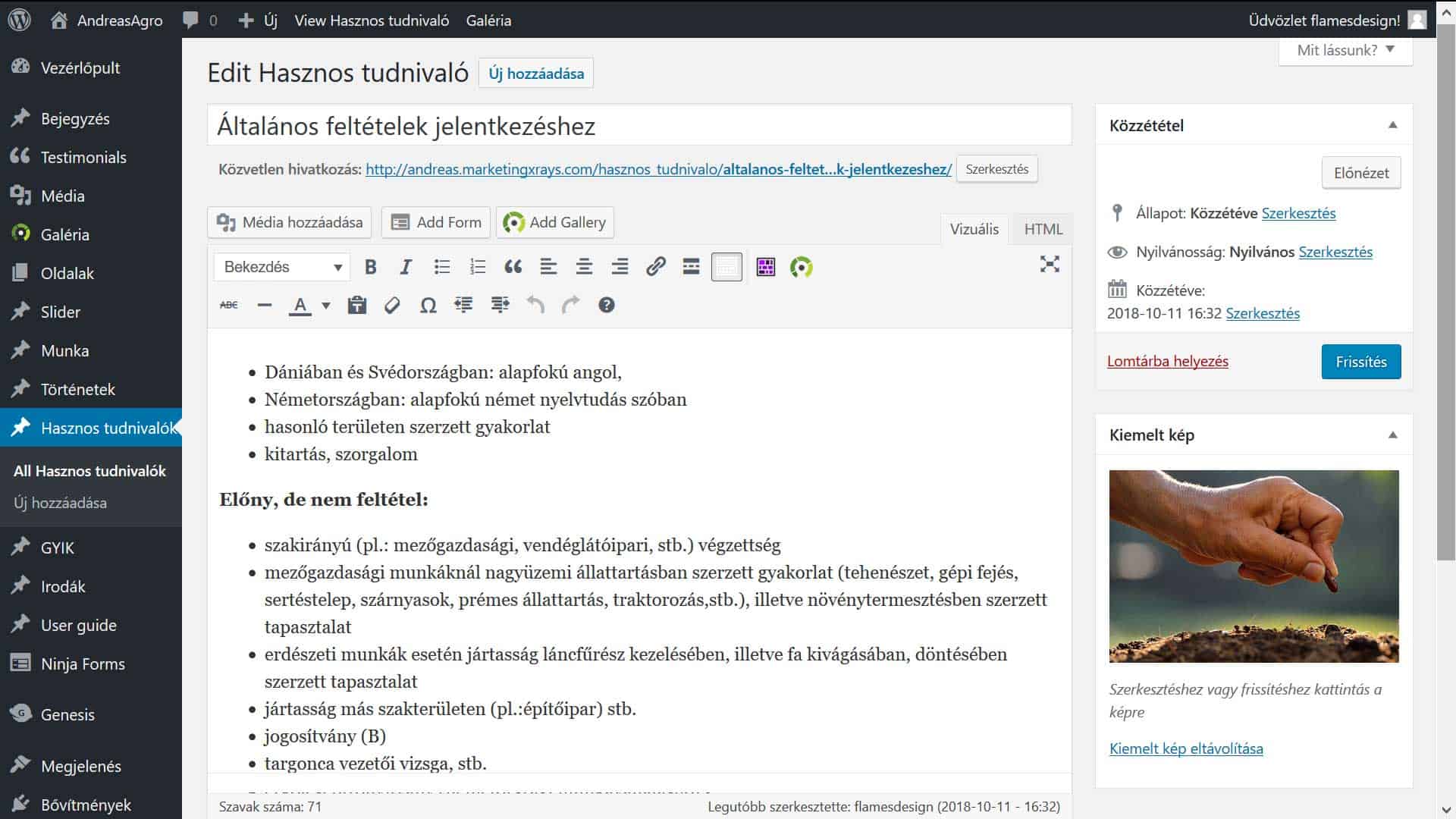
Task: Open comments bubble in admin bar
Action: pos(200,20)
